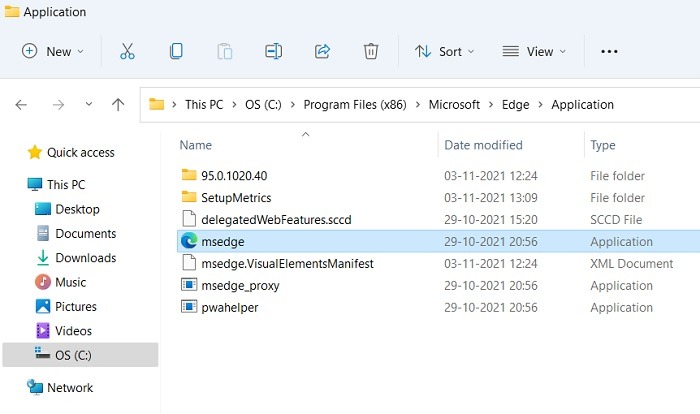Open the New item dropdown

point(53,51)
